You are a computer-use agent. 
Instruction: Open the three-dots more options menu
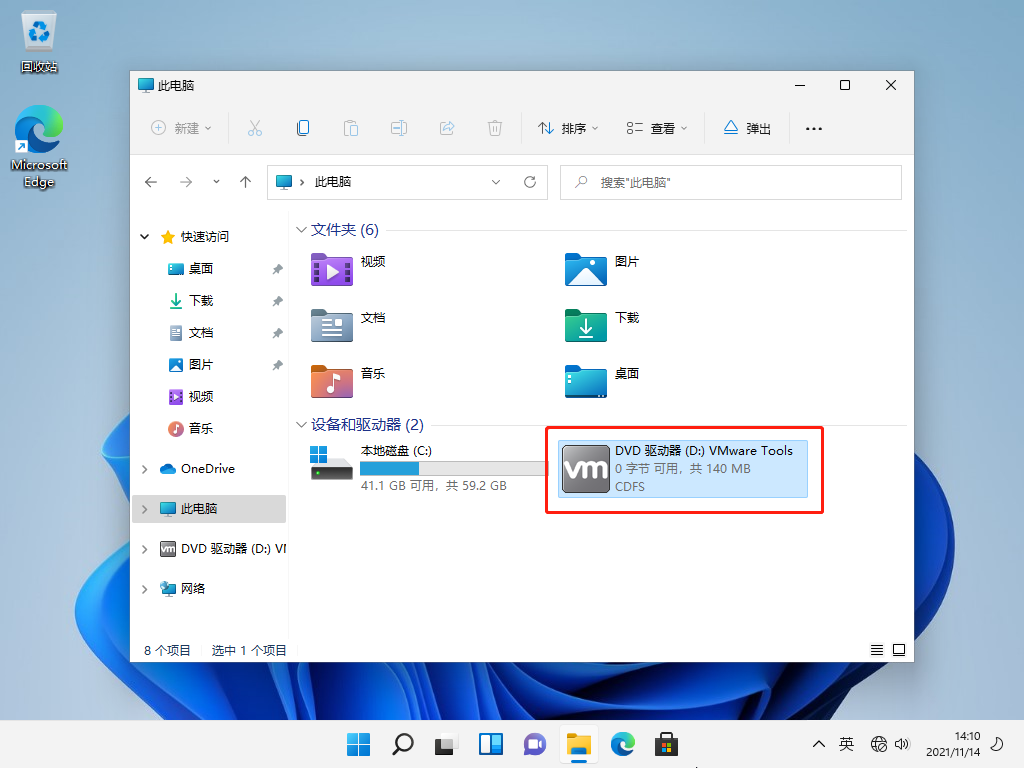pyautogui.click(x=813, y=128)
